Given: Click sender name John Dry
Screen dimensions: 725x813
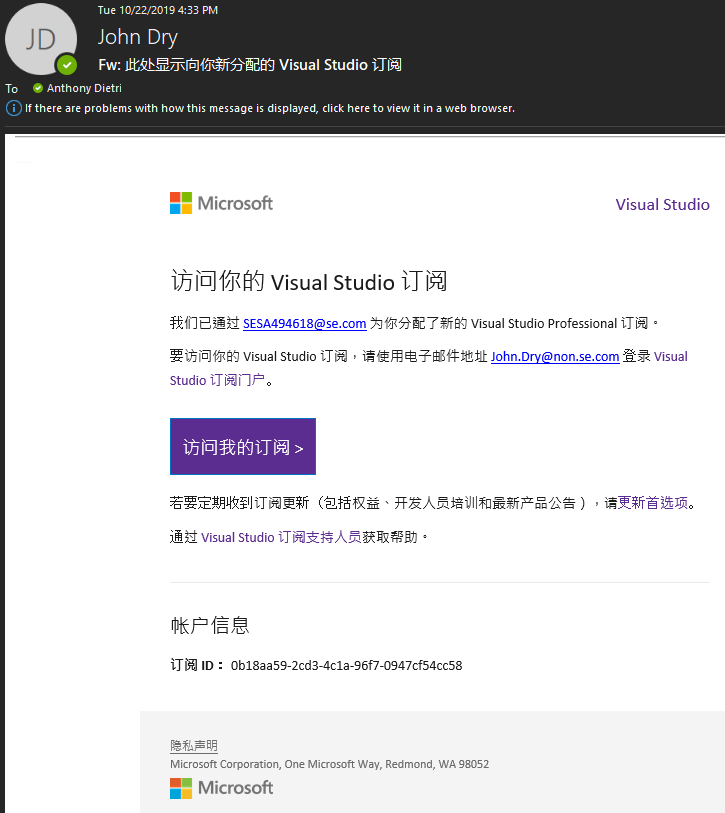Looking at the screenshot, I should (138, 37).
